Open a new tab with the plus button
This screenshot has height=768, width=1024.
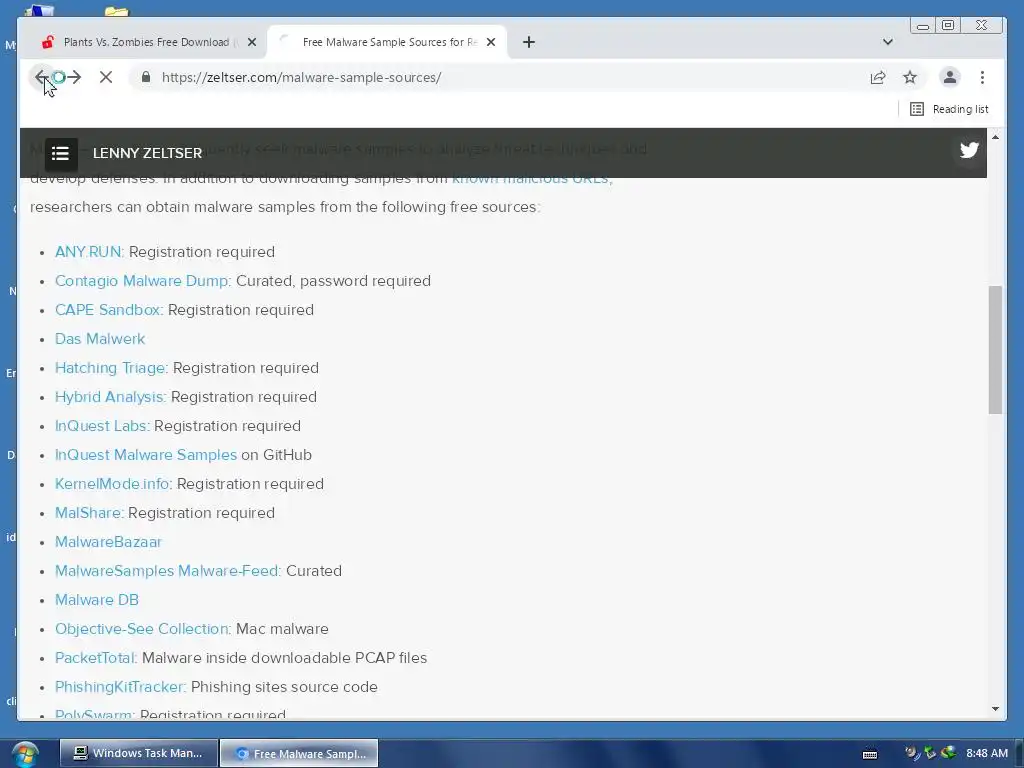[529, 42]
